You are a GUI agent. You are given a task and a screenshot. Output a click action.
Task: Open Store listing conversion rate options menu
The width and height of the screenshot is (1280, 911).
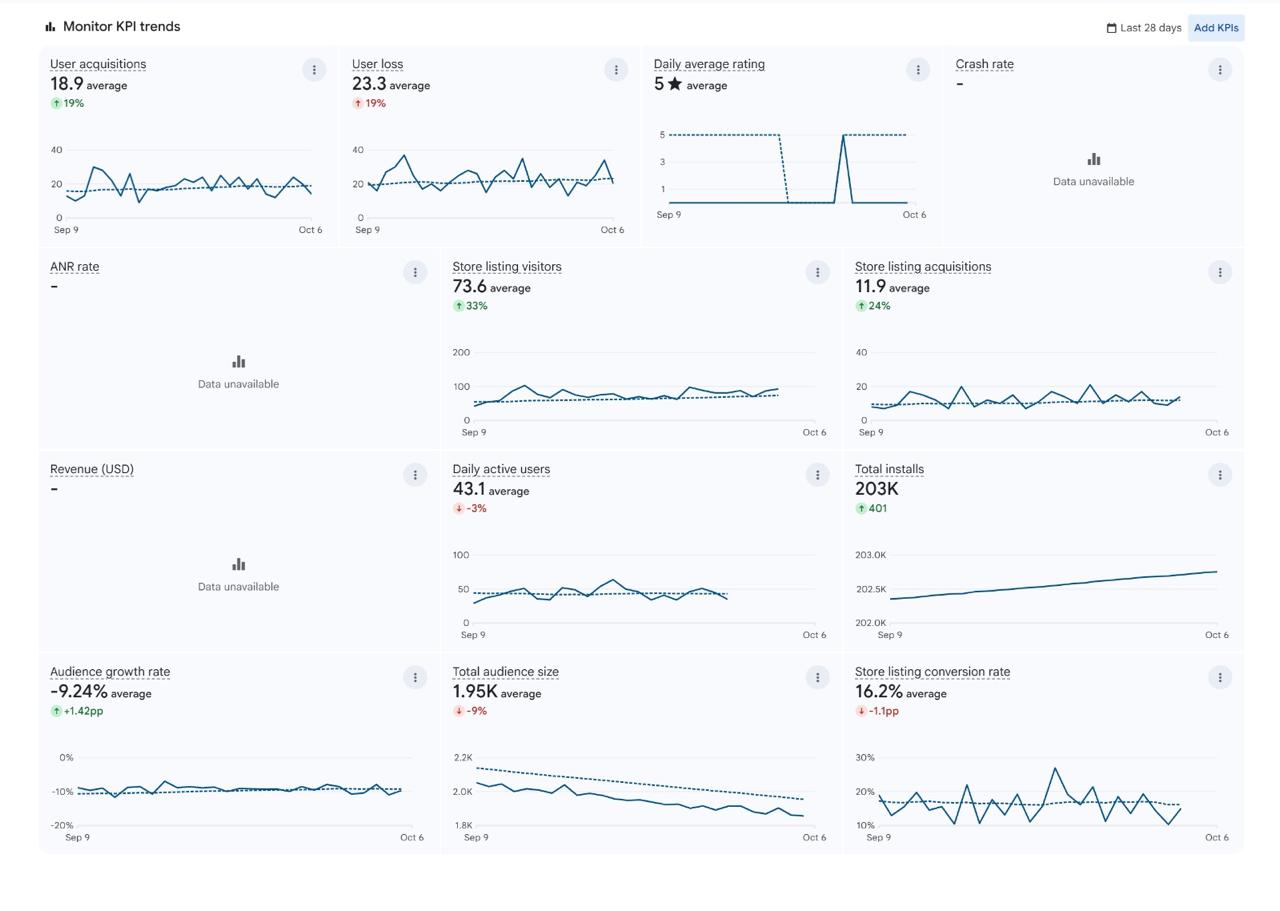pos(1219,677)
